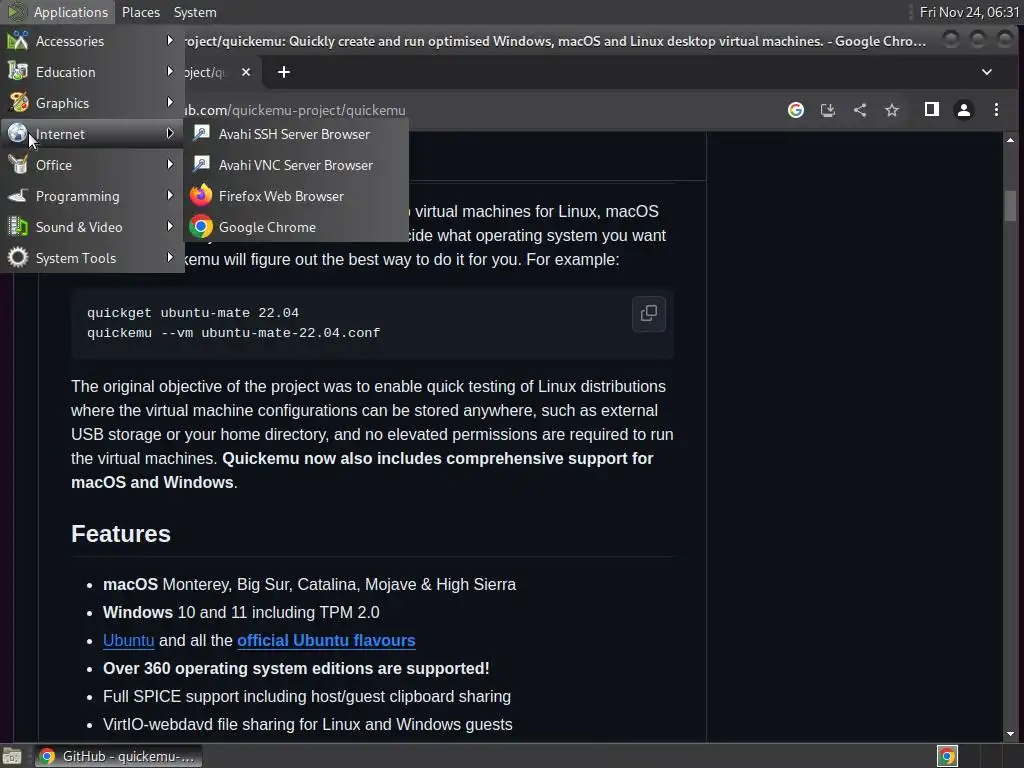Expand the Programming submenu arrow
Screen dimensions: 1024x768
click(x=170, y=195)
